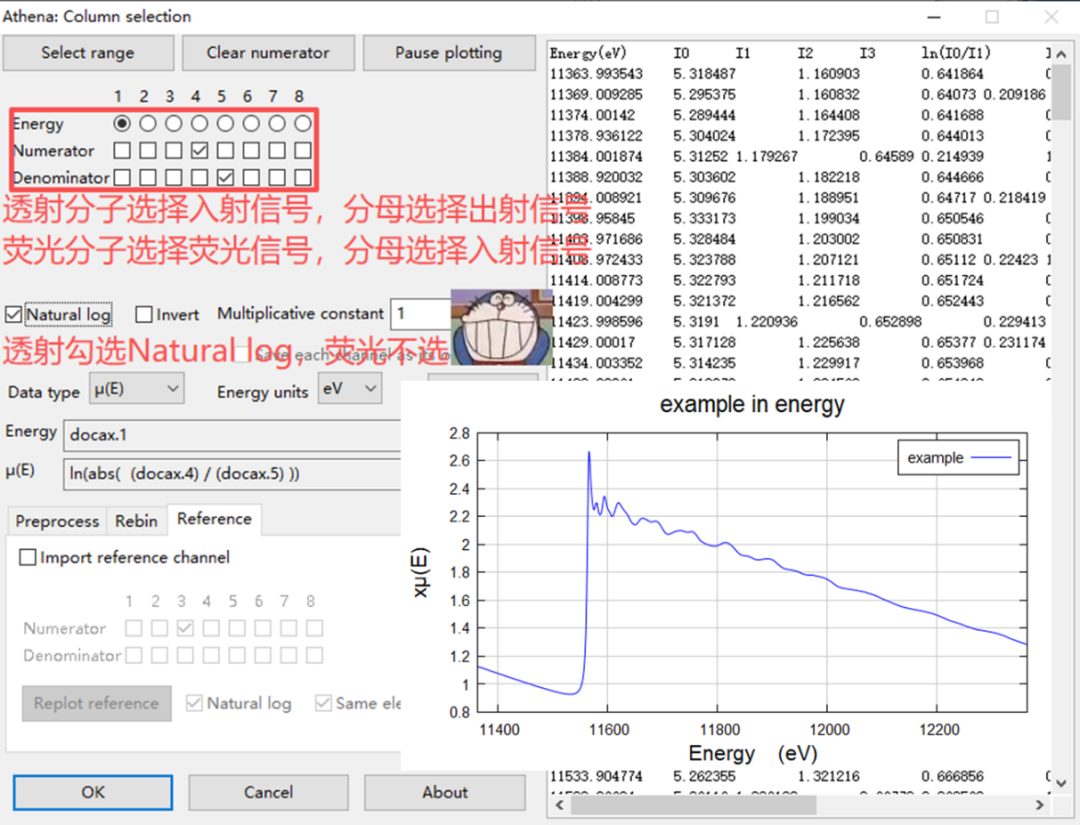1080x825 pixels.
Task: Click the Multiplicative constant input field
Action: [x=421, y=314]
